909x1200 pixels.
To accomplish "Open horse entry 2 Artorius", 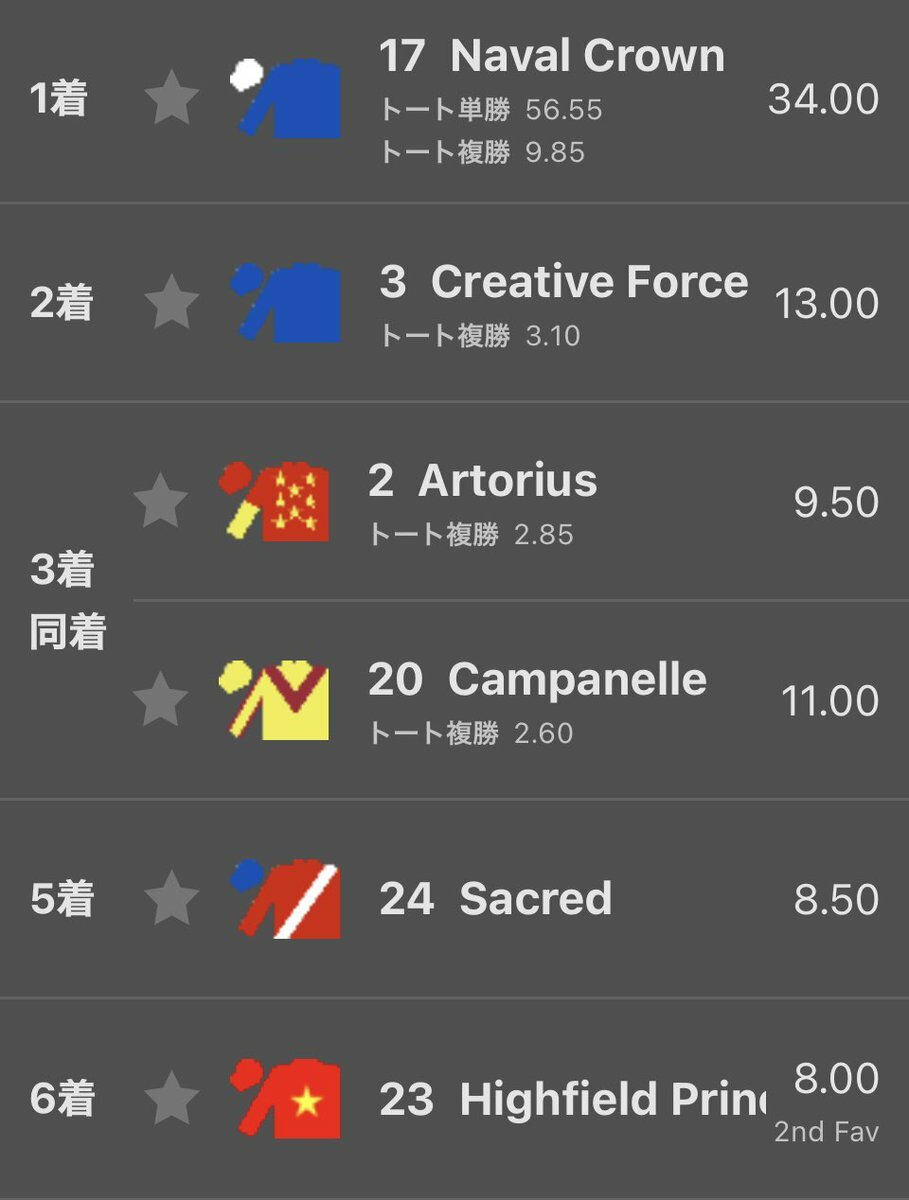I will click(x=483, y=481).
